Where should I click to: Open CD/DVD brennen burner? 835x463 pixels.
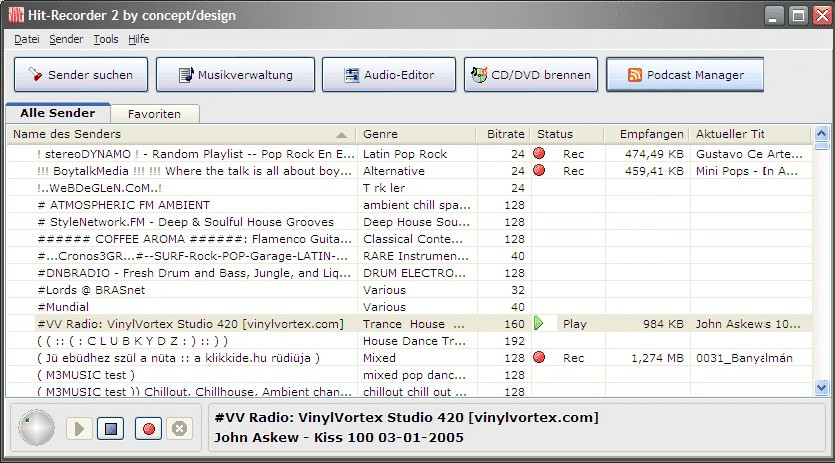pyautogui.click(x=531, y=75)
